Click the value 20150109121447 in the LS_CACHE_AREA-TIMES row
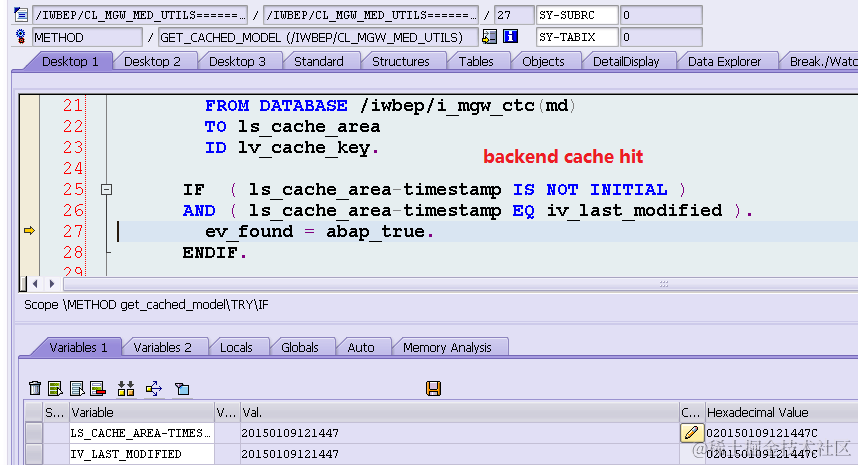 pos(290,433)
